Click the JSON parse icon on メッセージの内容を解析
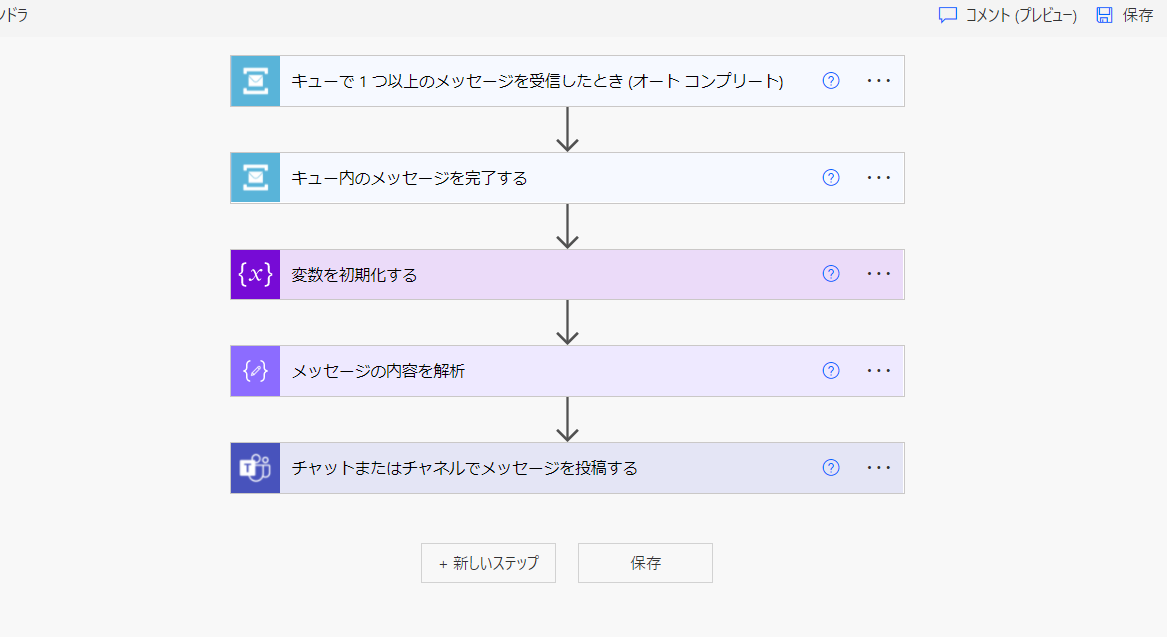 tap(255, 371)
